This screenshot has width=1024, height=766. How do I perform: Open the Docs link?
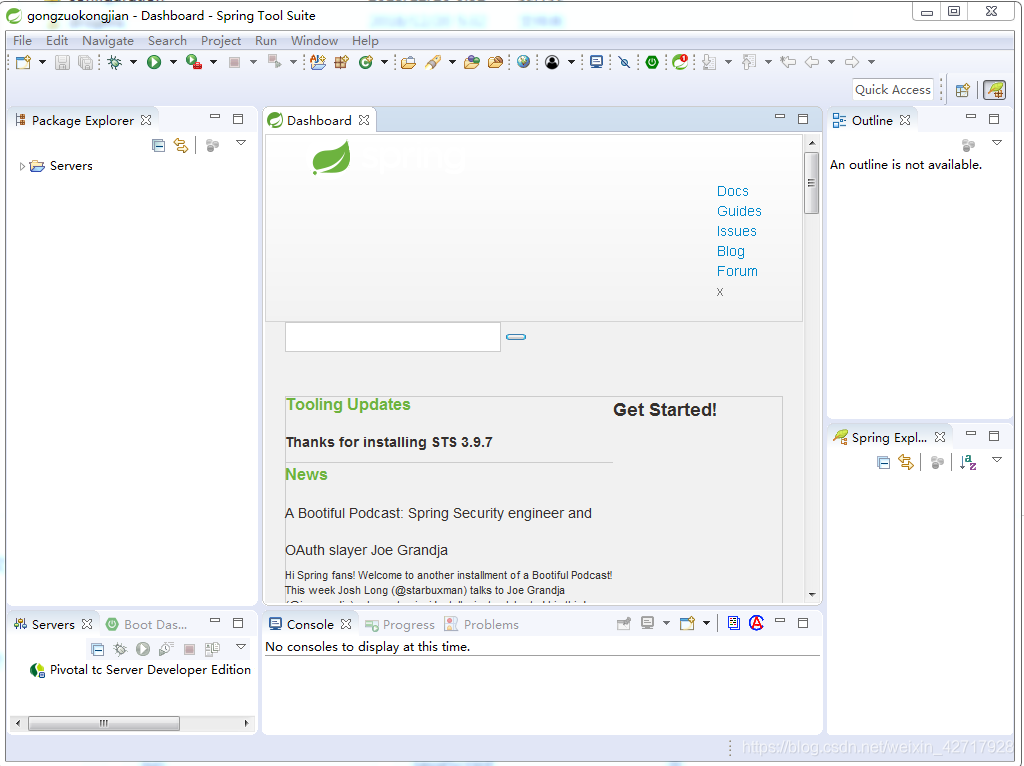tap(733, 191)
